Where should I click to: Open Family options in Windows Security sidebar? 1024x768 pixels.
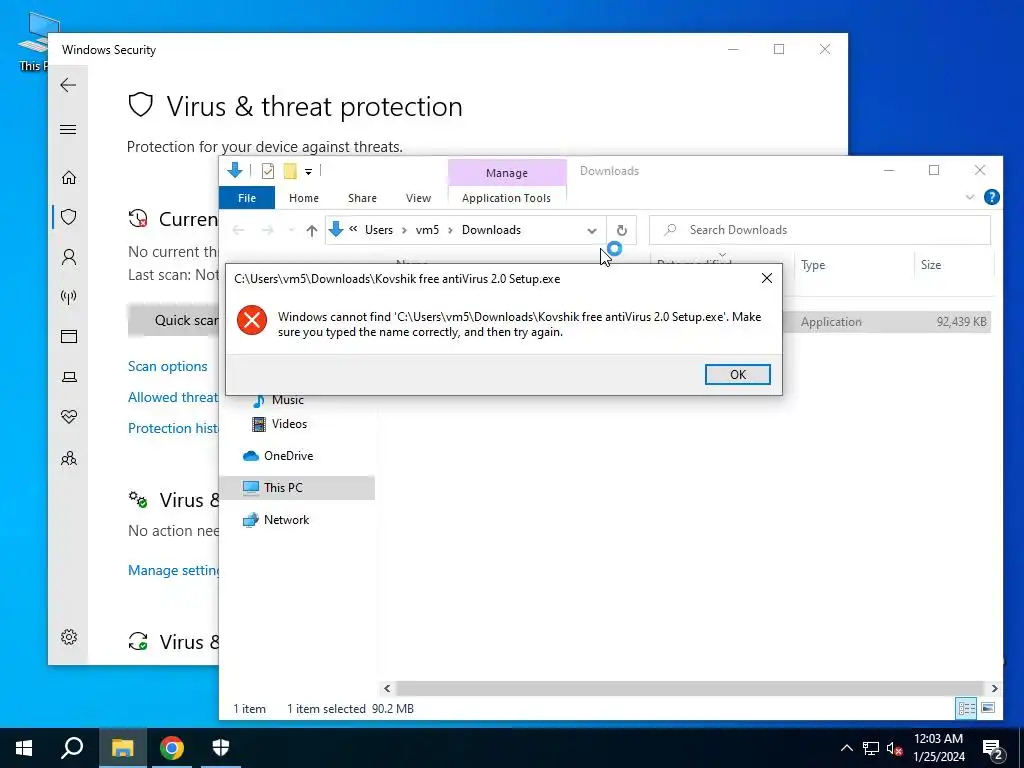click(69, 458)
